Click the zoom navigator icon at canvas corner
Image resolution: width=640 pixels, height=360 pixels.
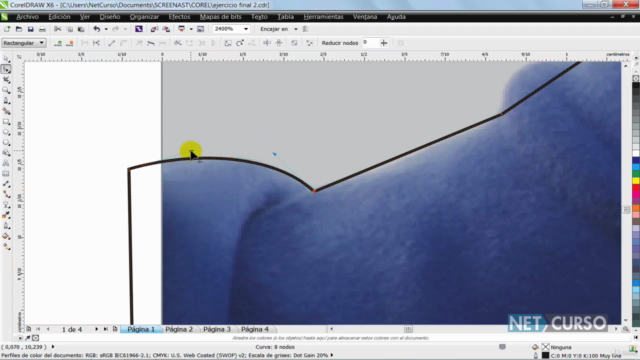coord(626,329)
